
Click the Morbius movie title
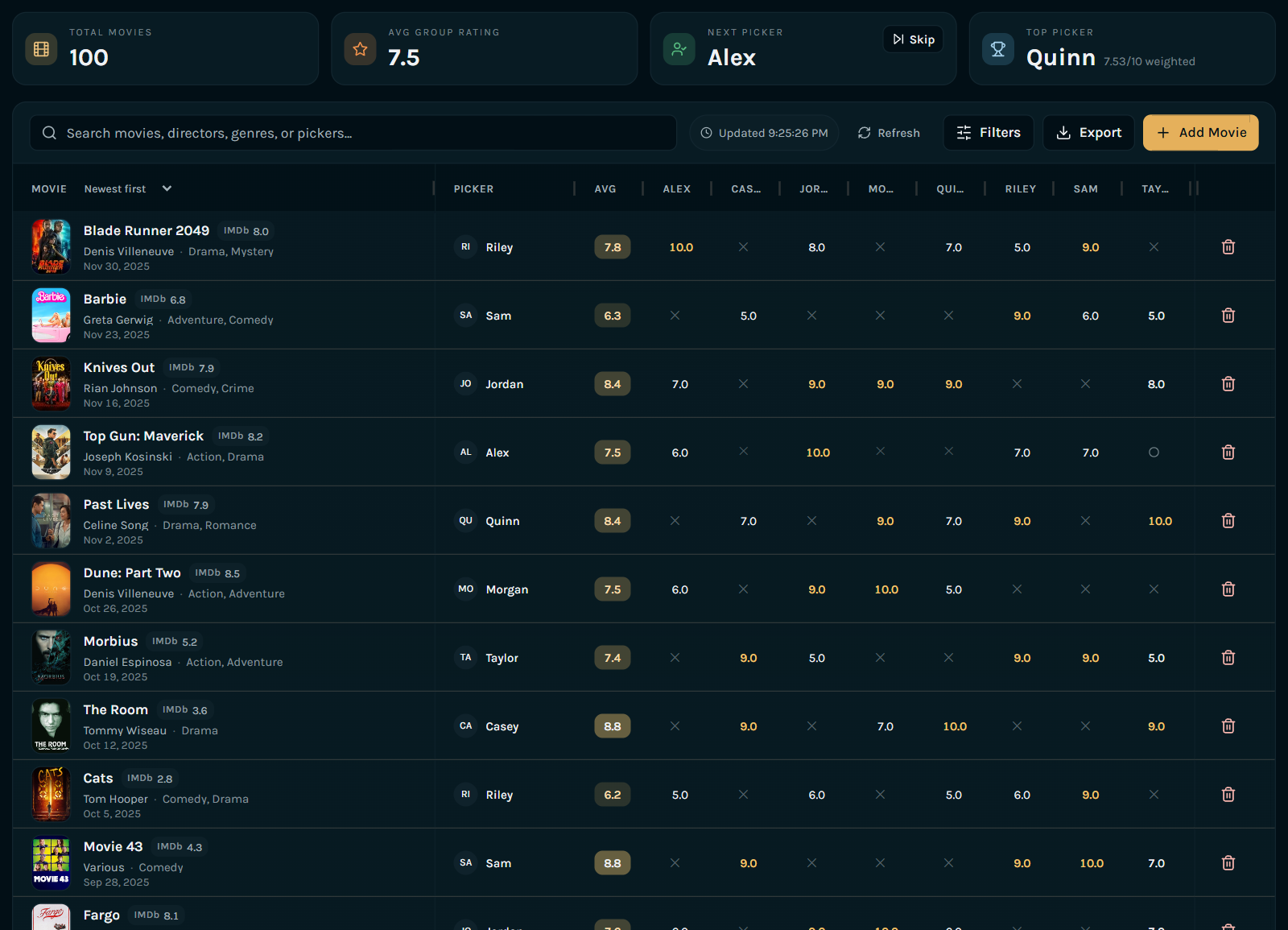110,641
